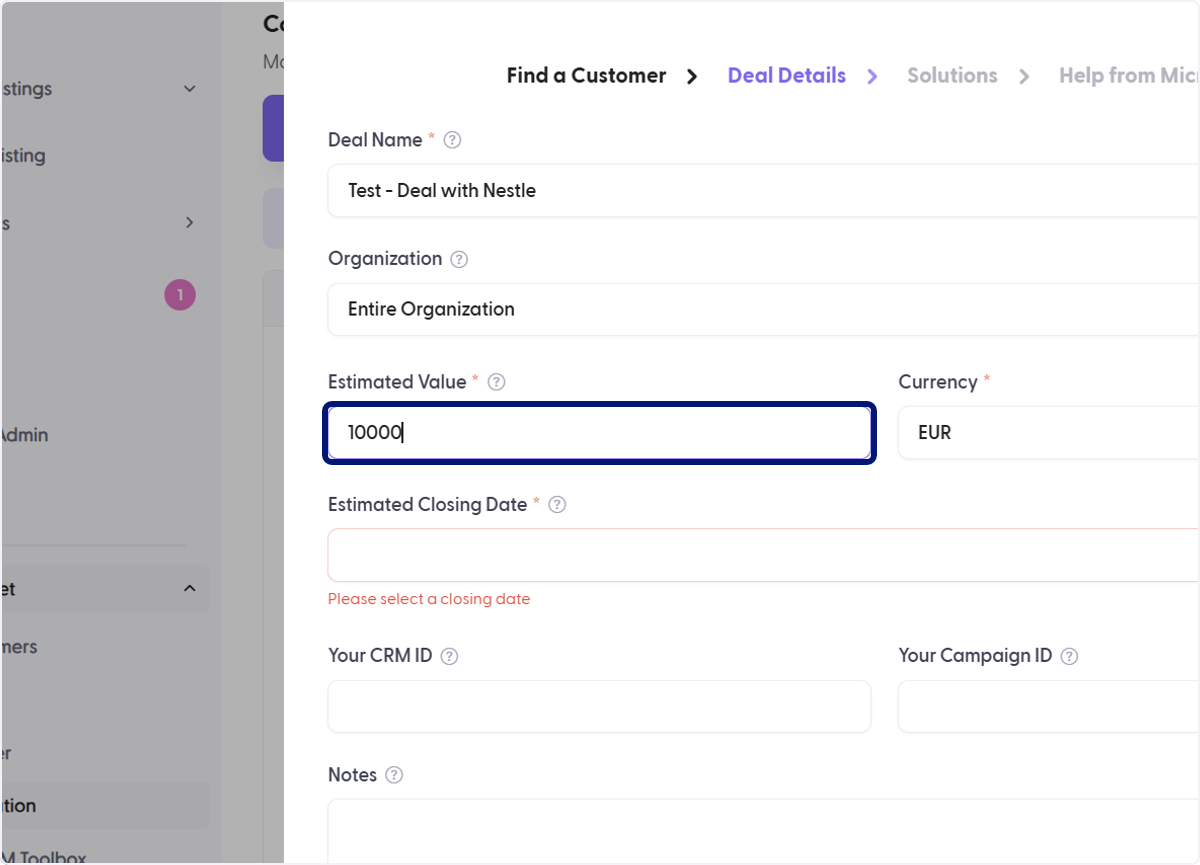Click inside the Notes text area
1200x865 pixels.
[x=764, y=831]
